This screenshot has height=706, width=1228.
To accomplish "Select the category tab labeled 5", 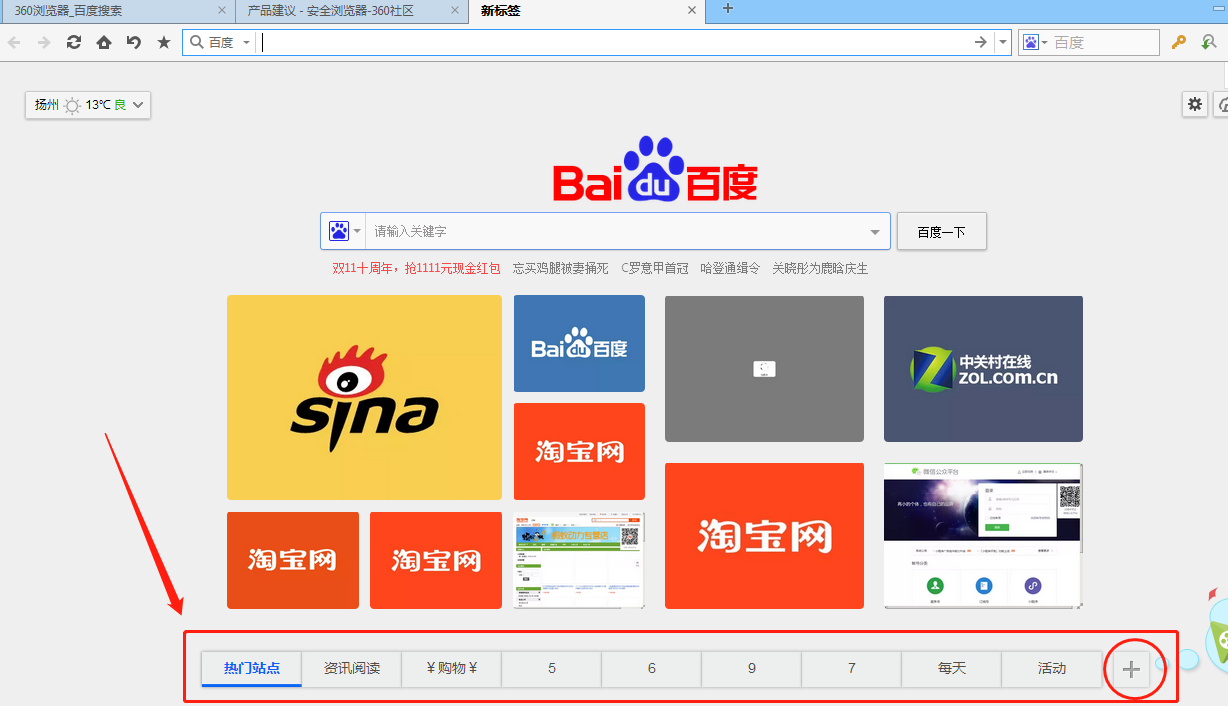I will pyautogui.click(x=552, y=669).
